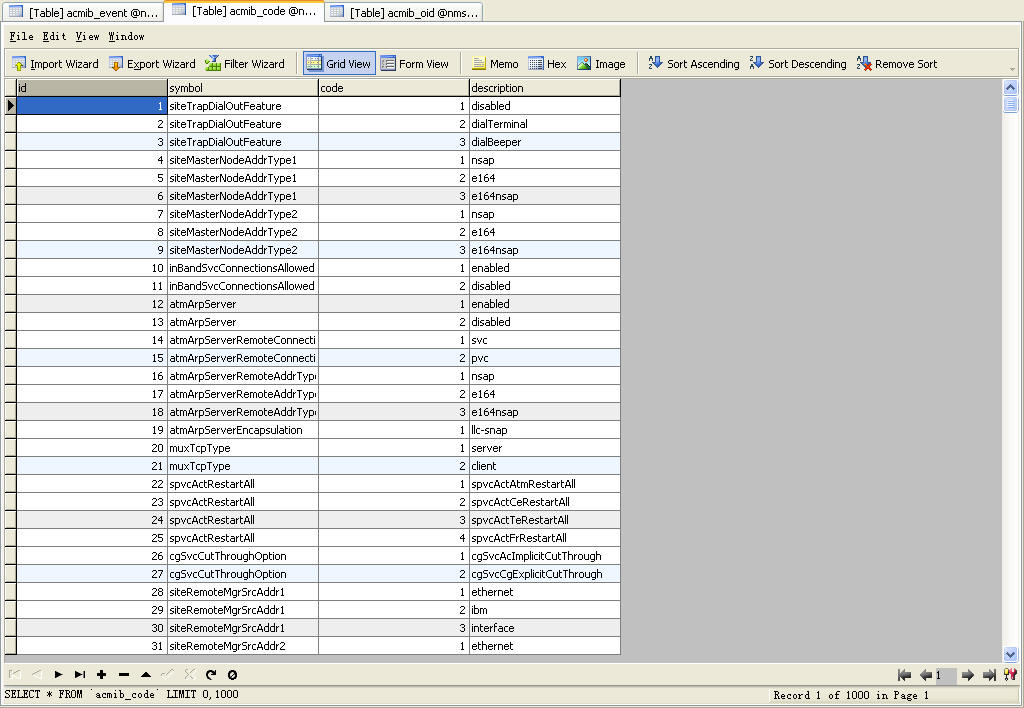This screenshot has width=1024, height=708.
Task: Launch the Export Wizard
Action: coord(152,64)
